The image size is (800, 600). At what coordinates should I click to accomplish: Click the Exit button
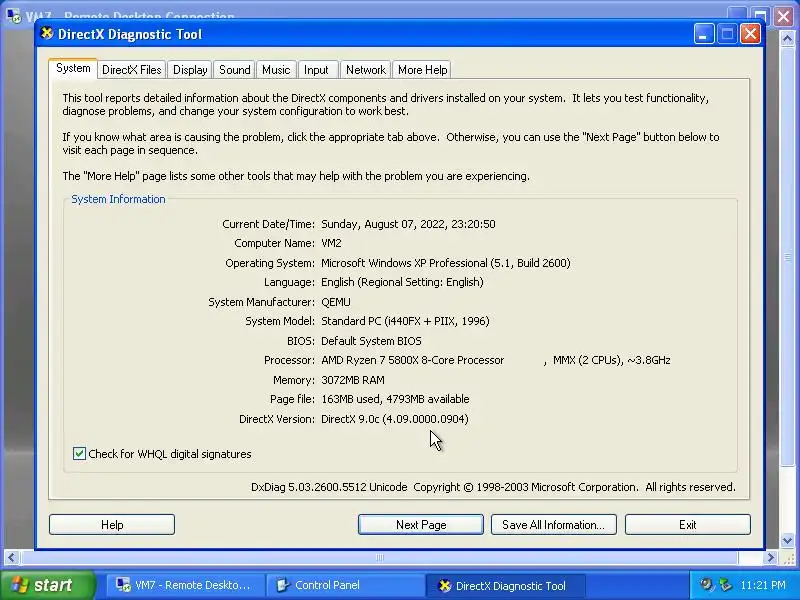point(688,524)
